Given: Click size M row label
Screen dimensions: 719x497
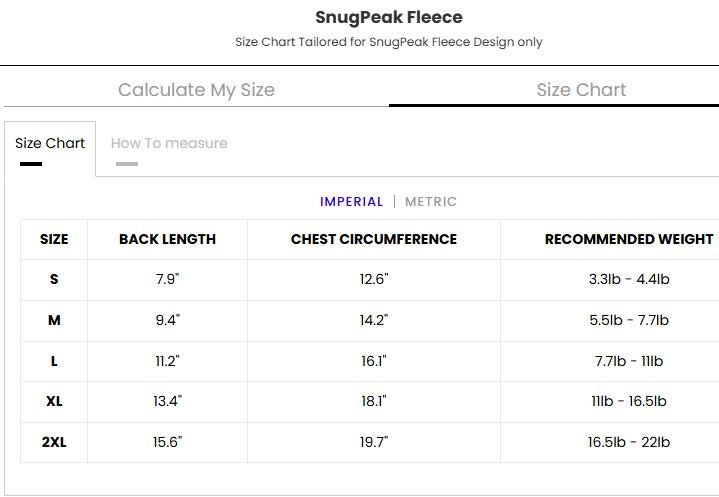Looking at the screenshot, I should pos(54,320).
